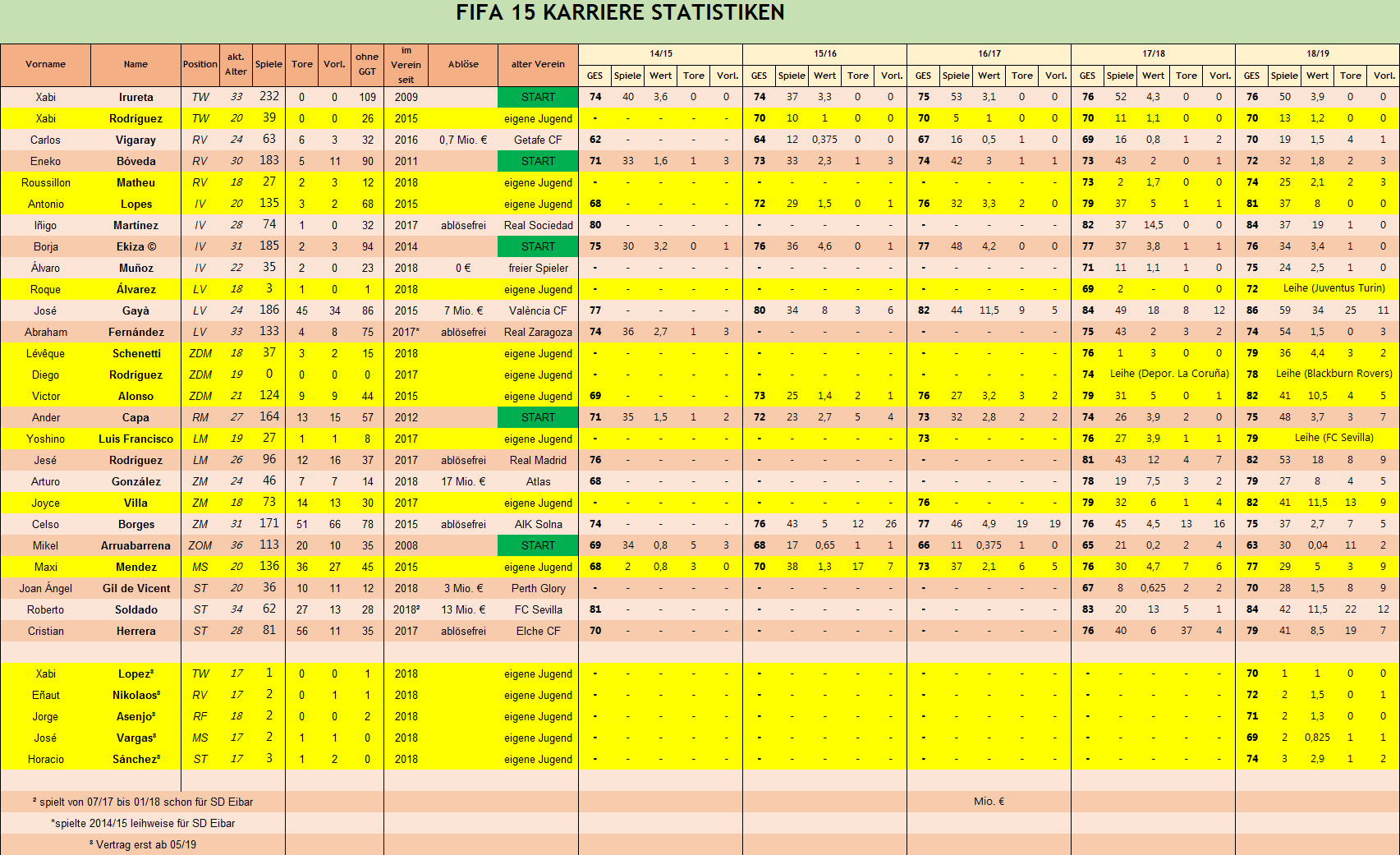Select the 18/19 season header
Viewport: 1400px width, 855px height.
pos(1318,53)
